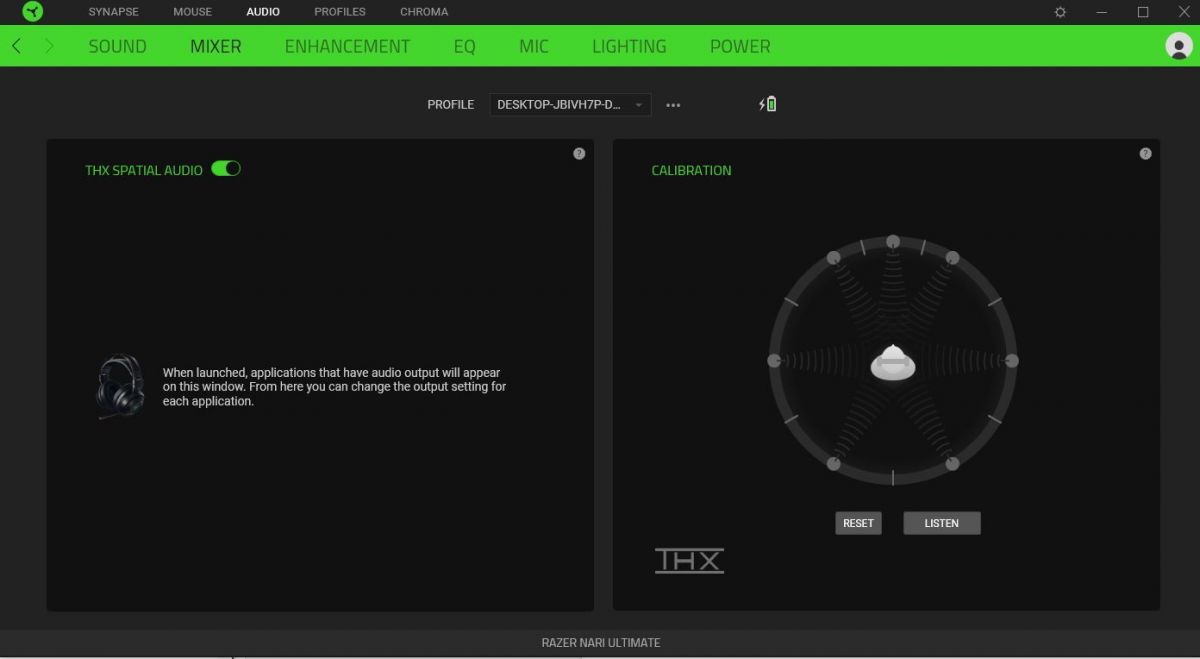Open the Profiles tab
Image resolution: width=1200 pixels, height=659 pixels.
[x=340, y=12]
